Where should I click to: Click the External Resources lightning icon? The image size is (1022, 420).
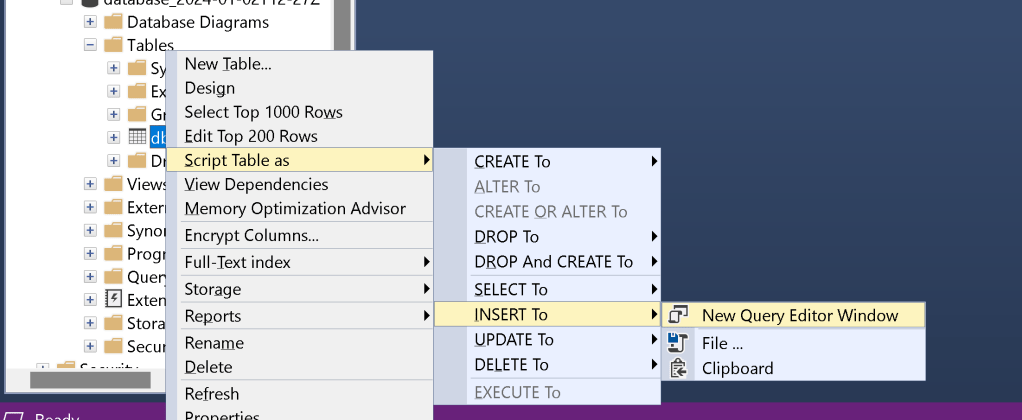(113, 299)
